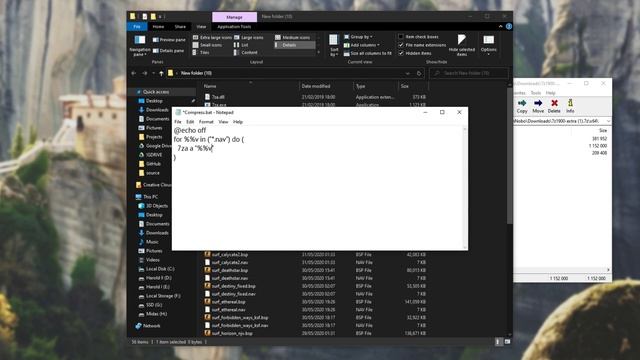
Task: Open Application Tools ribbon tab
Action: tap(234, 27)
